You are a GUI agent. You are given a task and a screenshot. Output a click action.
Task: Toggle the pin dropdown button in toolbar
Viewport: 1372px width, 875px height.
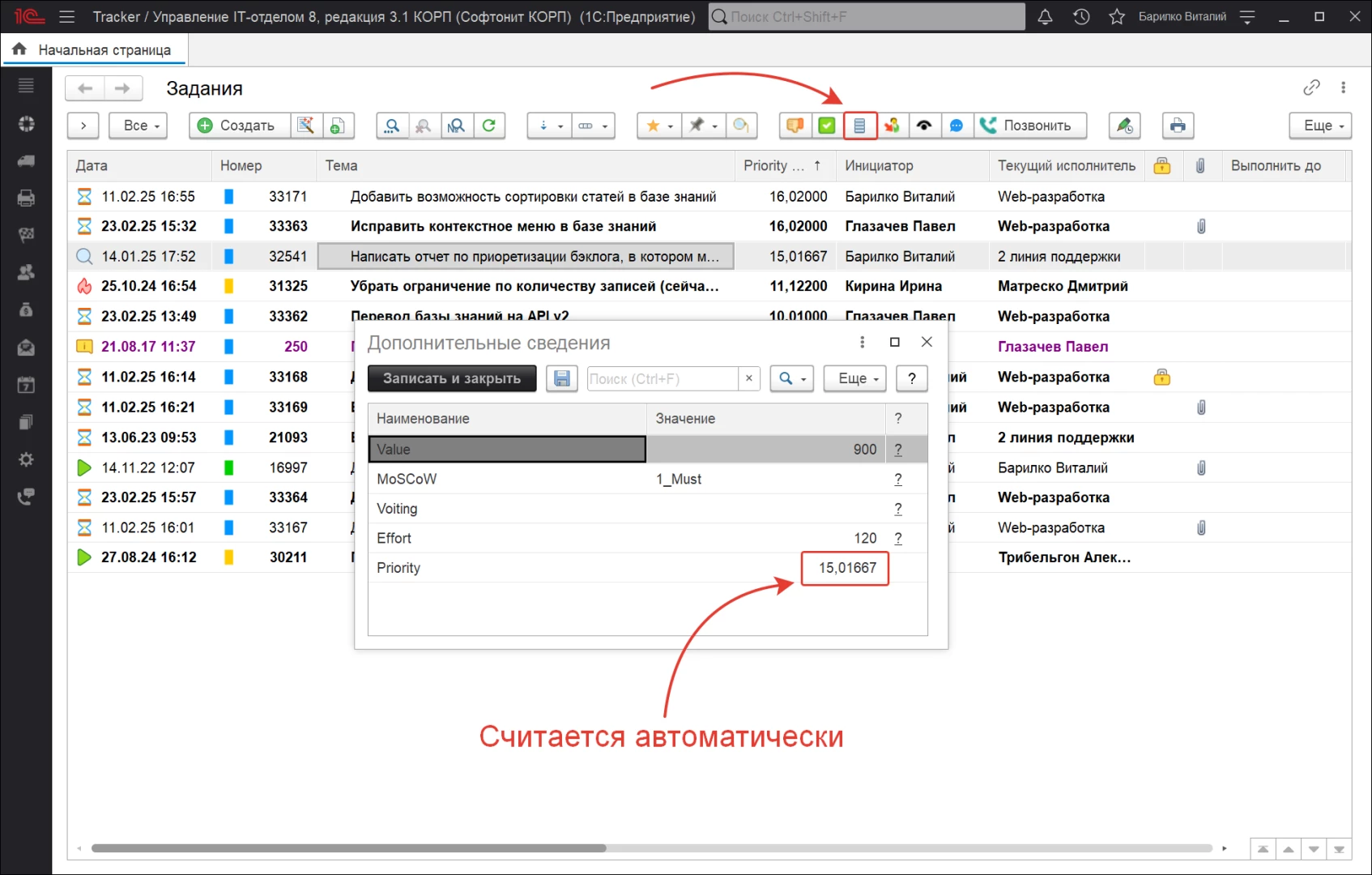[x=703, y=126]
